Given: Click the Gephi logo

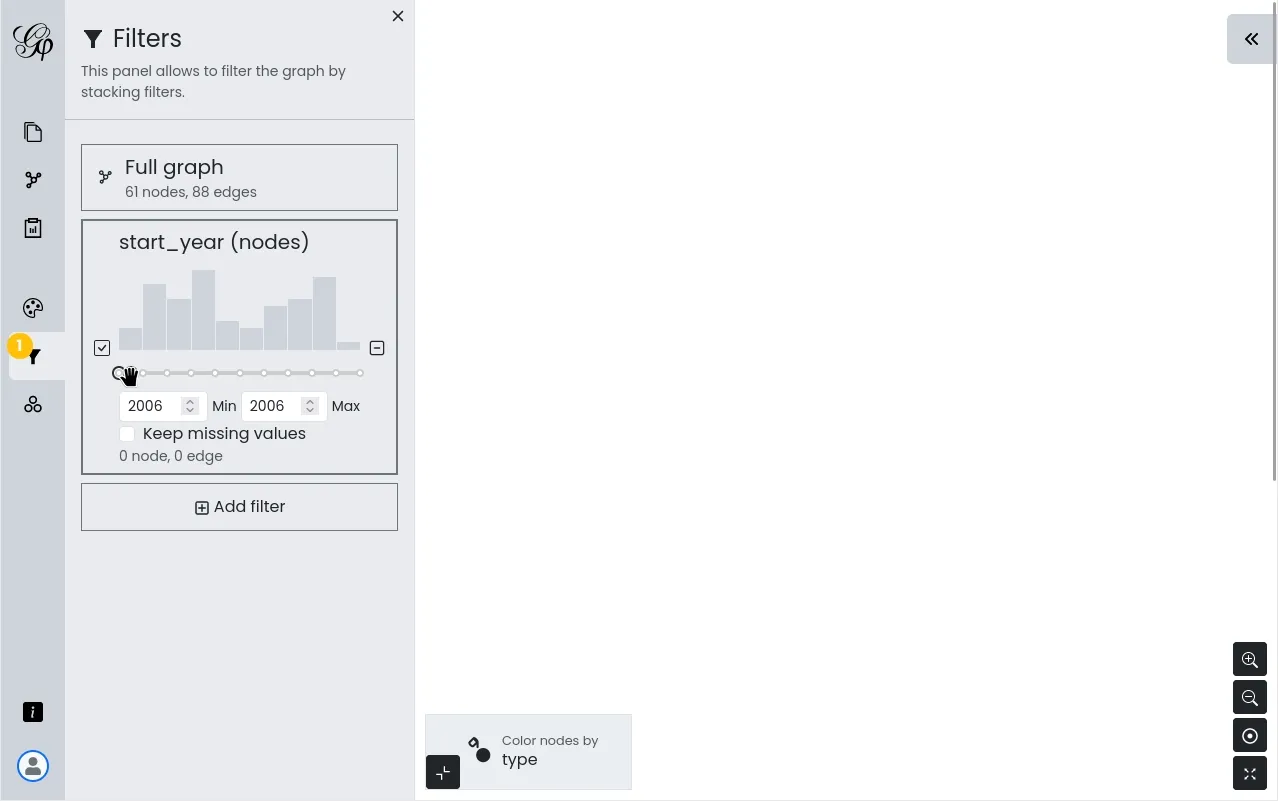Looking at the screenshot, I should click(x=33, y=41).
